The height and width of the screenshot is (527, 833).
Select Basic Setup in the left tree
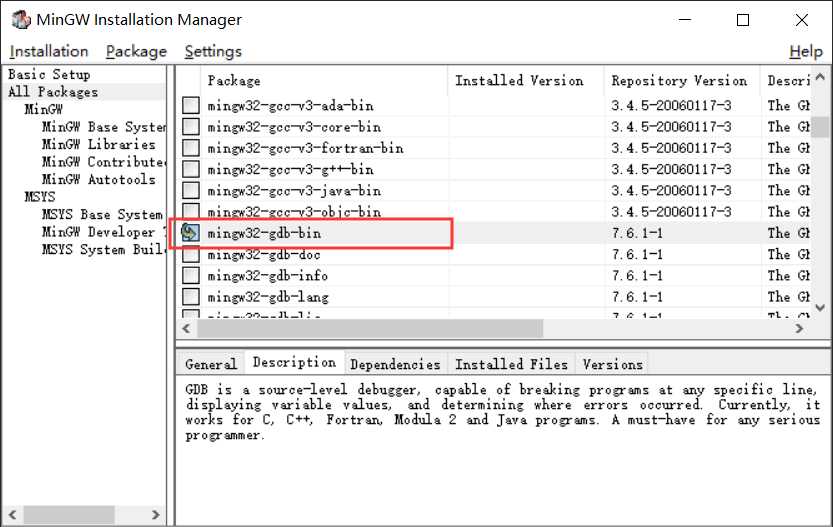[49, 74]
